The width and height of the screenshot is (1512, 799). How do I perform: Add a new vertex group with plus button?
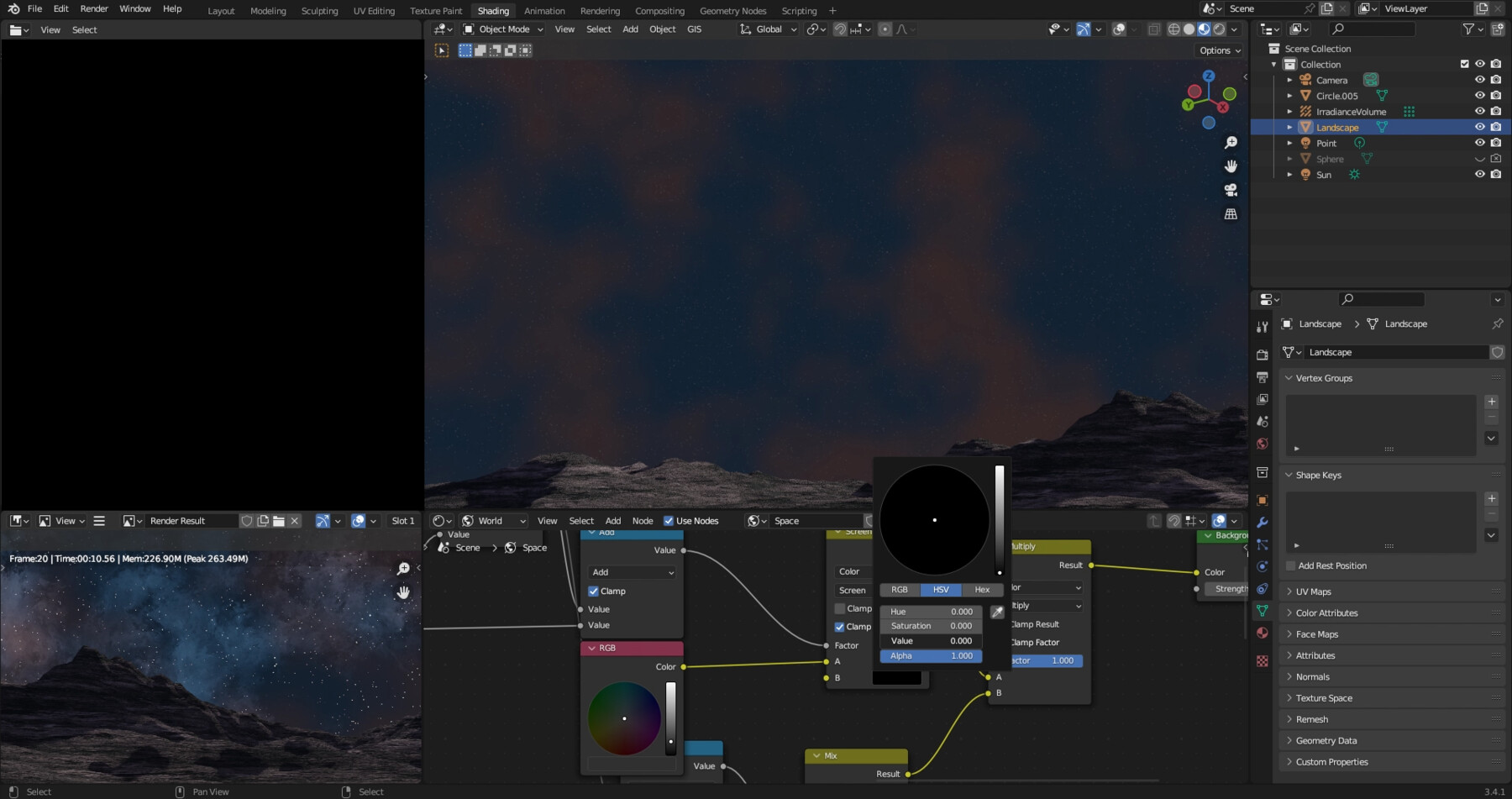click(1491, 402)
